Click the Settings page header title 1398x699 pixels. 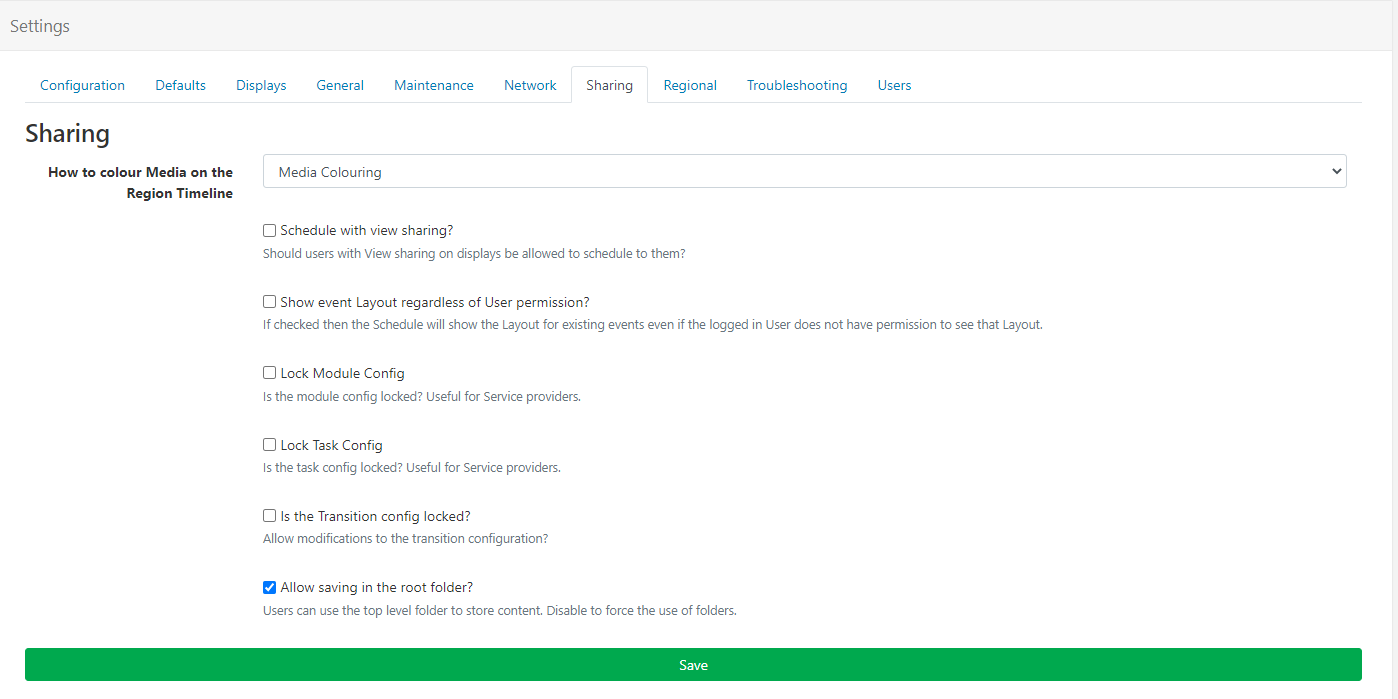pyautogui.click(x=40, y=26)
